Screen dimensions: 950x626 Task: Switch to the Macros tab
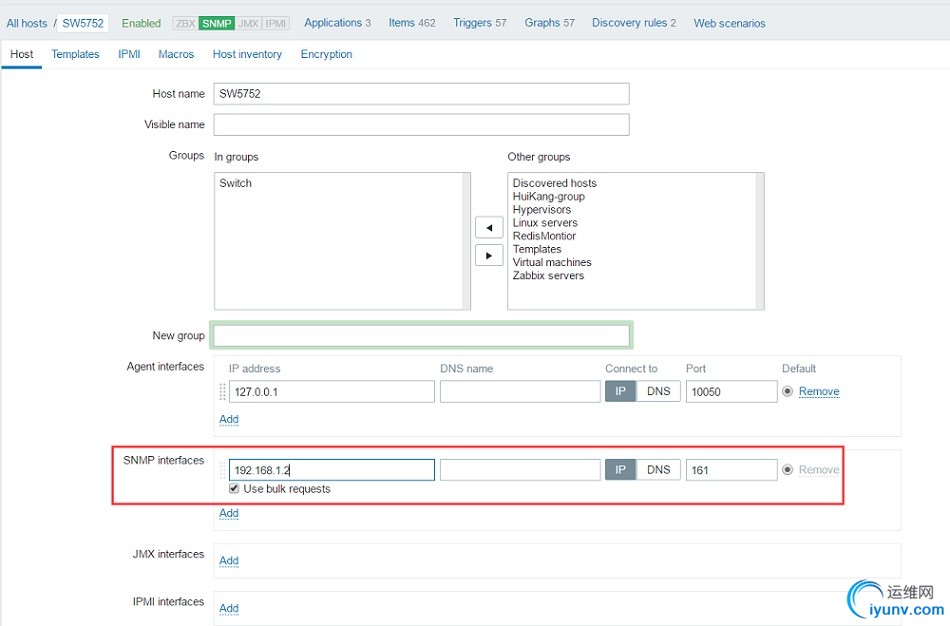[x=176, y=54]
